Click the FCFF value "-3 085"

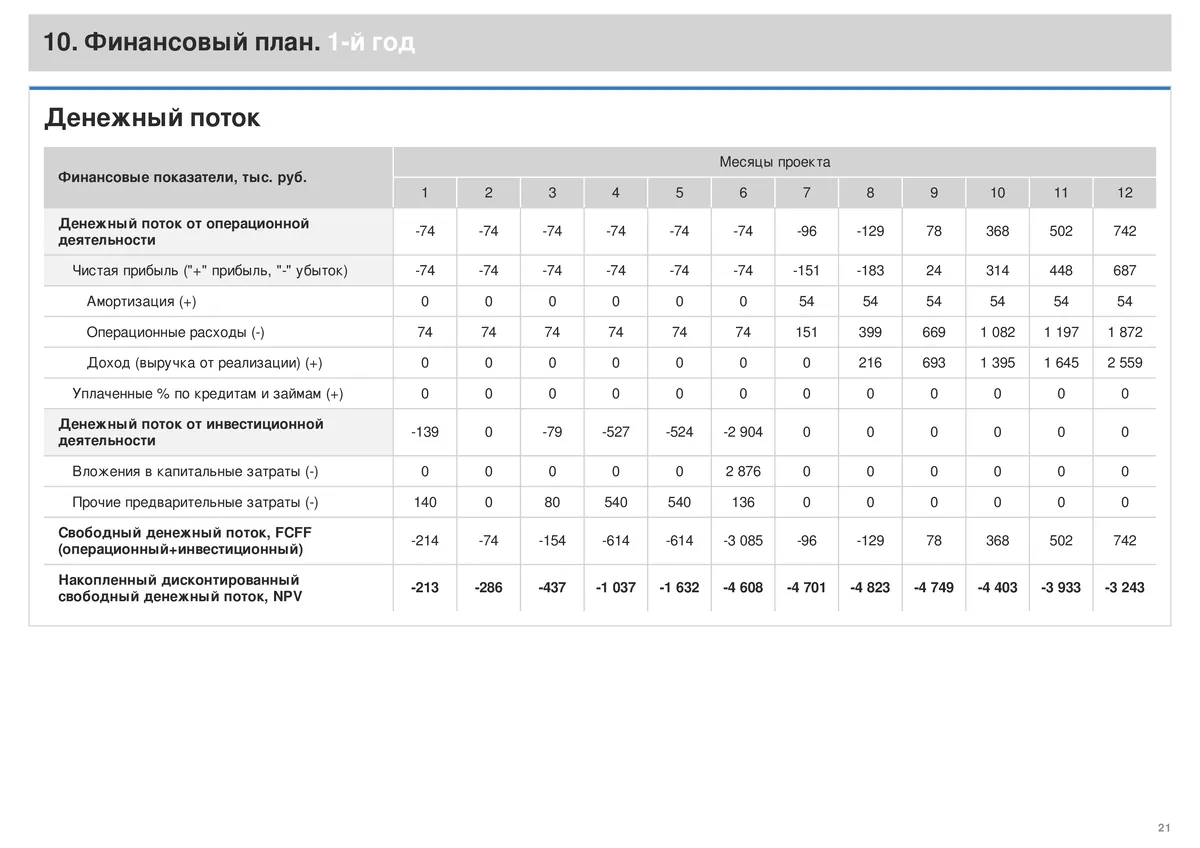[x=743, y=540]
